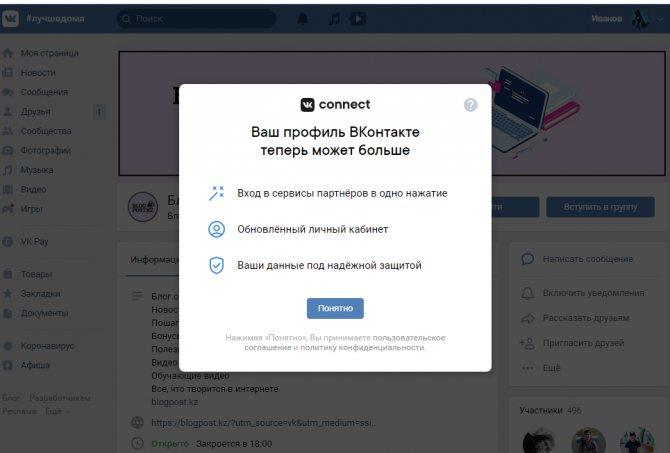Viewport: 670px width, 453px height.
Task: Click the Вступить в группу button
Action: (600, 207)
